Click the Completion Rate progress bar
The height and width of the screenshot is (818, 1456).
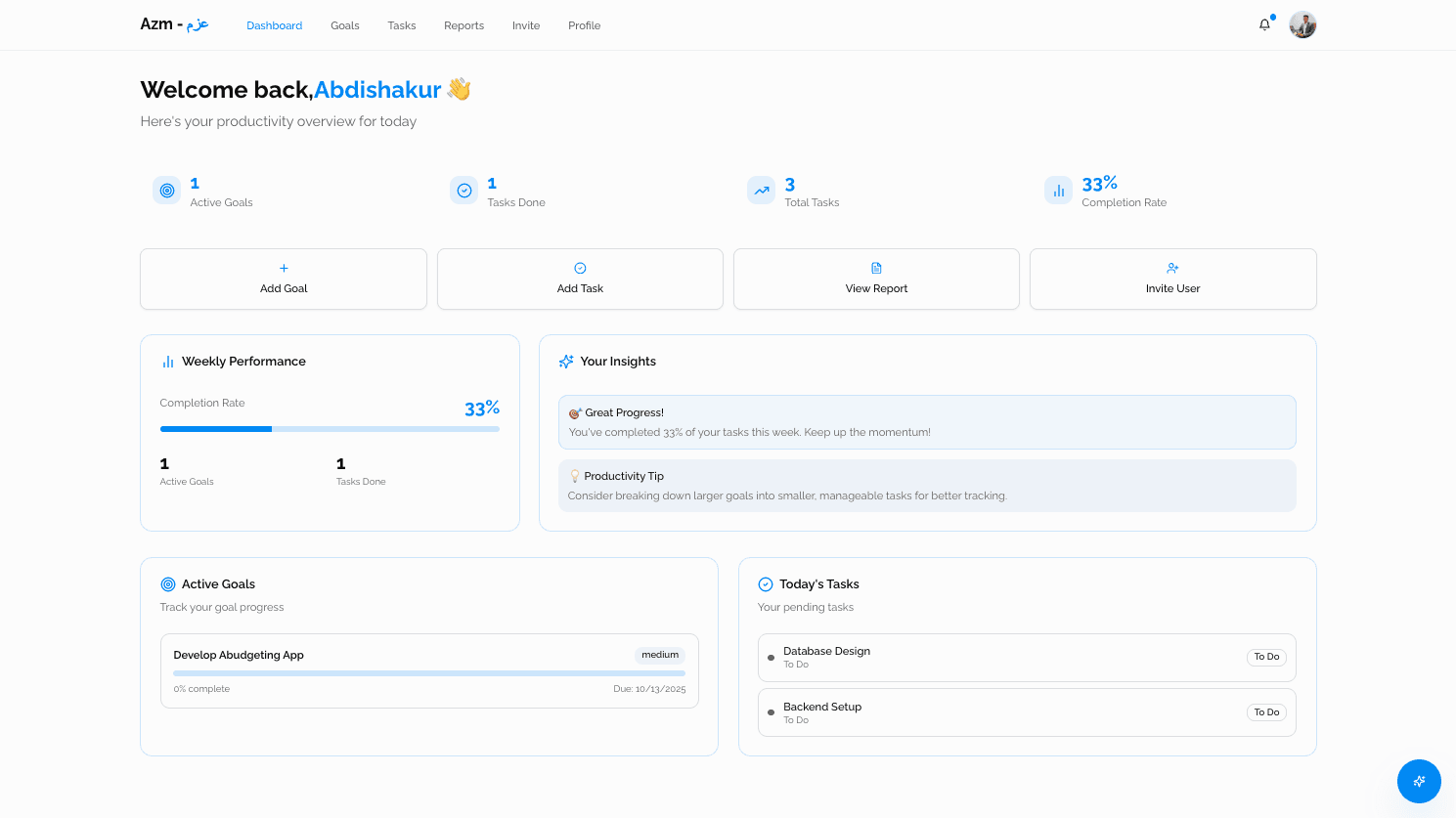click(330, 428)
